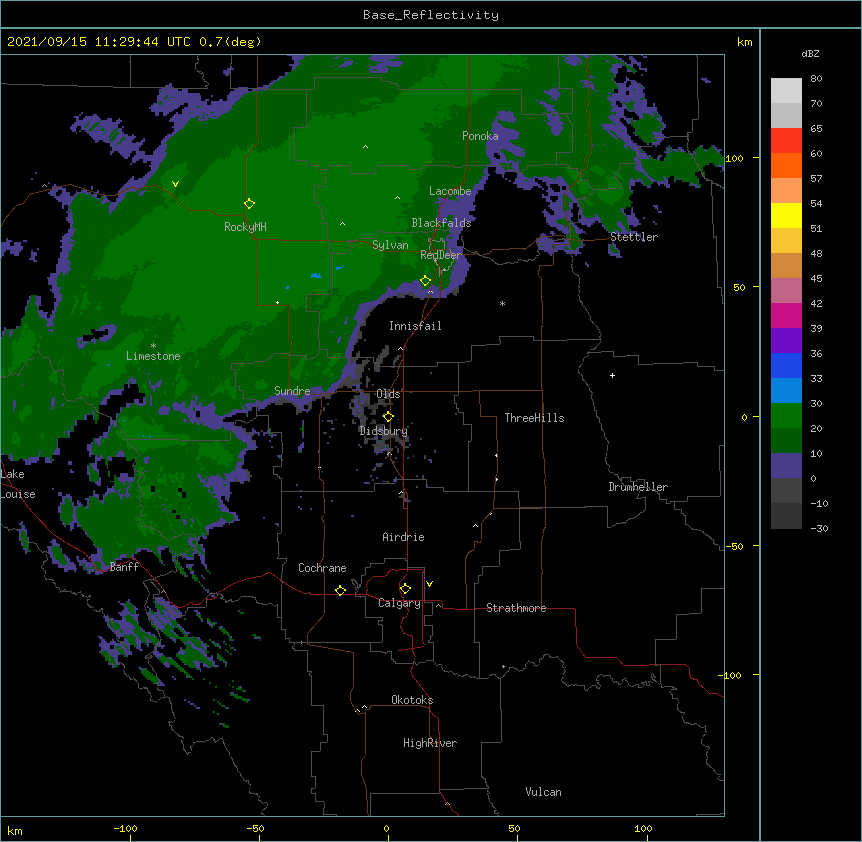Click the km unit label at top right
The width and height of the screenshot is (862, 842).
coord(744,42)
